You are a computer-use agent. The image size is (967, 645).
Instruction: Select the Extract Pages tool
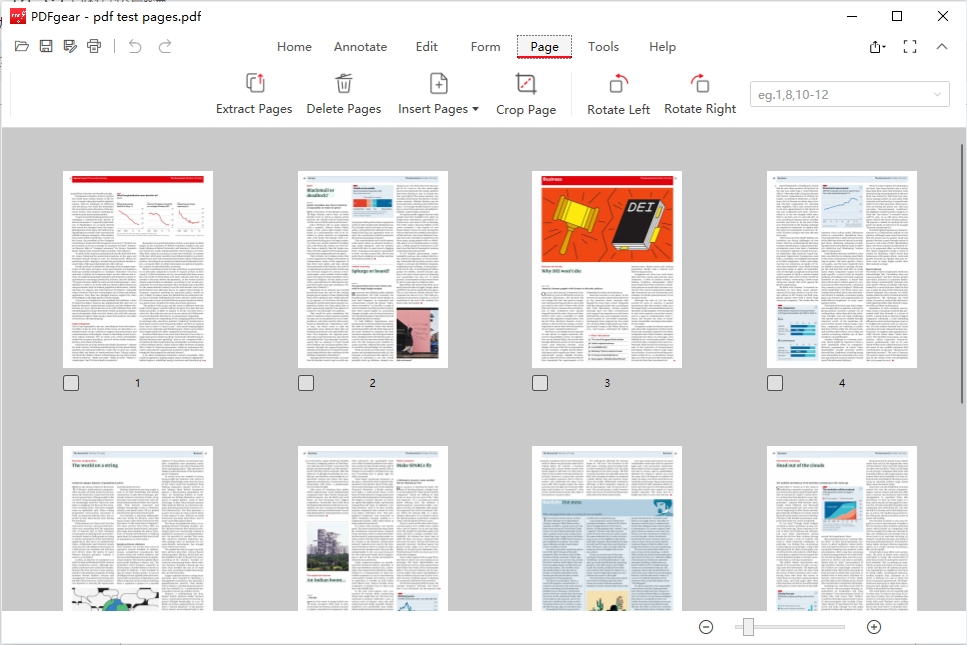[254, 93]
